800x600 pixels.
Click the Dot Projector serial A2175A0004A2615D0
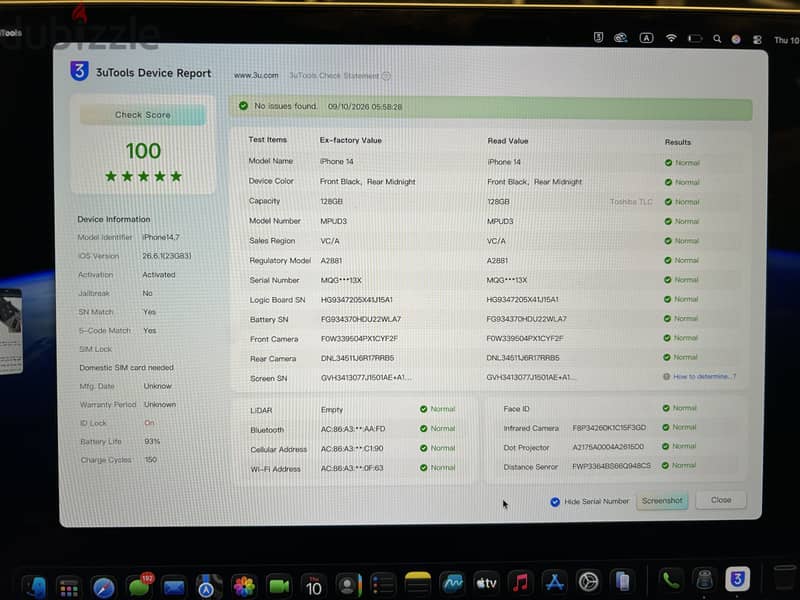(608, 447)
